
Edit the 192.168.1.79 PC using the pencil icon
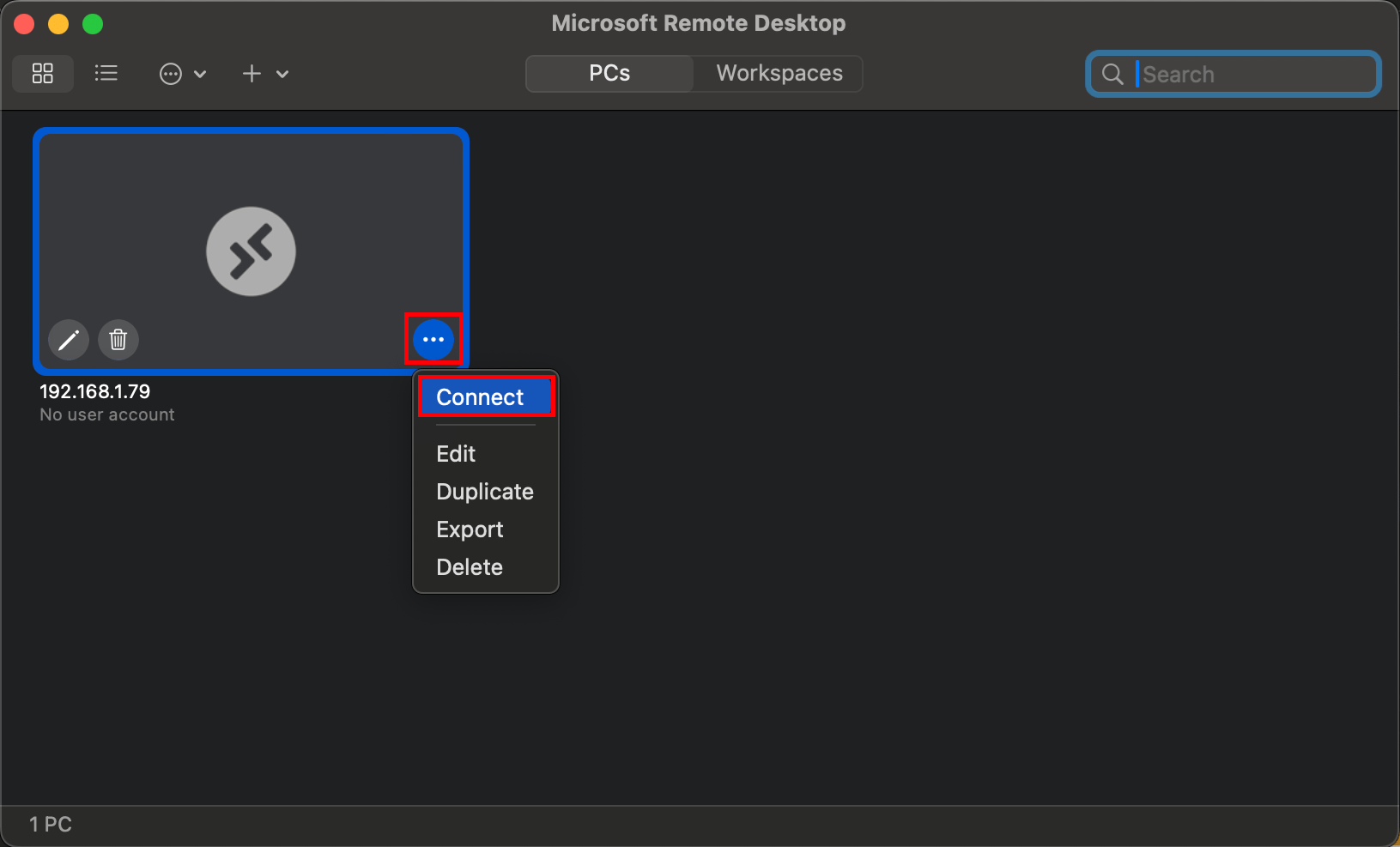coord(69,340)
